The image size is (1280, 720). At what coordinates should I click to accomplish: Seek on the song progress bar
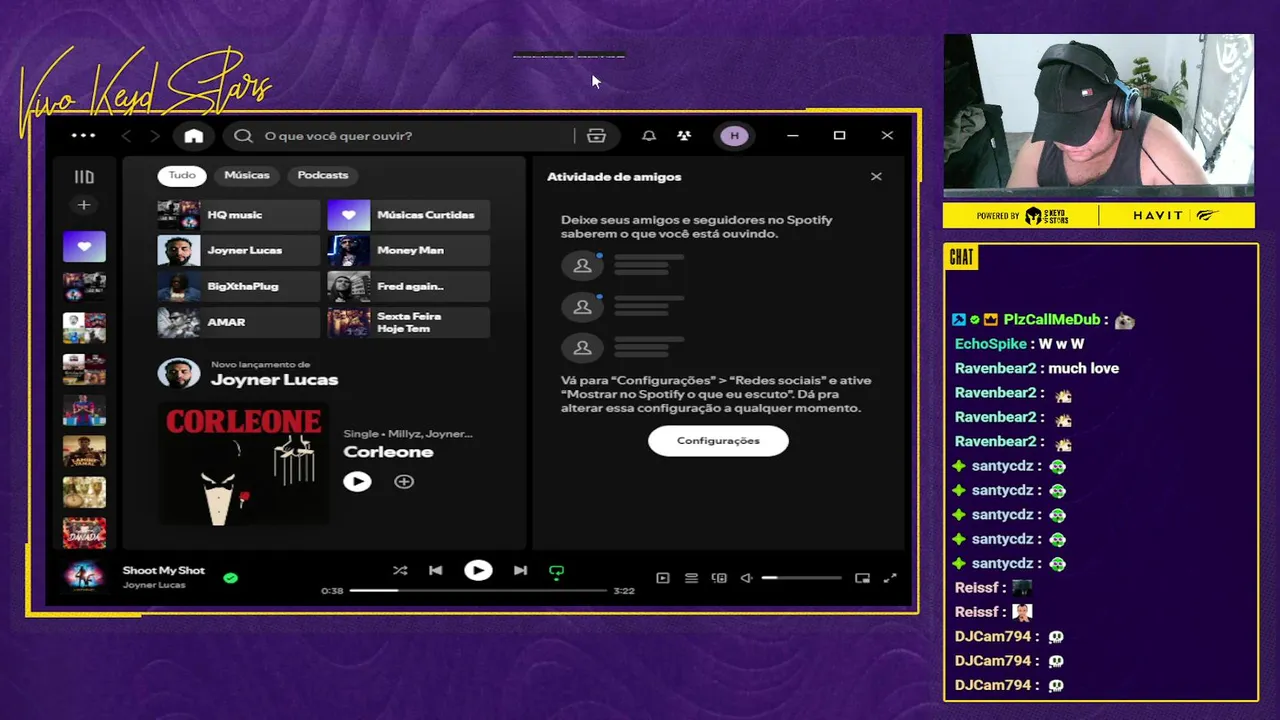pos(478,591)
